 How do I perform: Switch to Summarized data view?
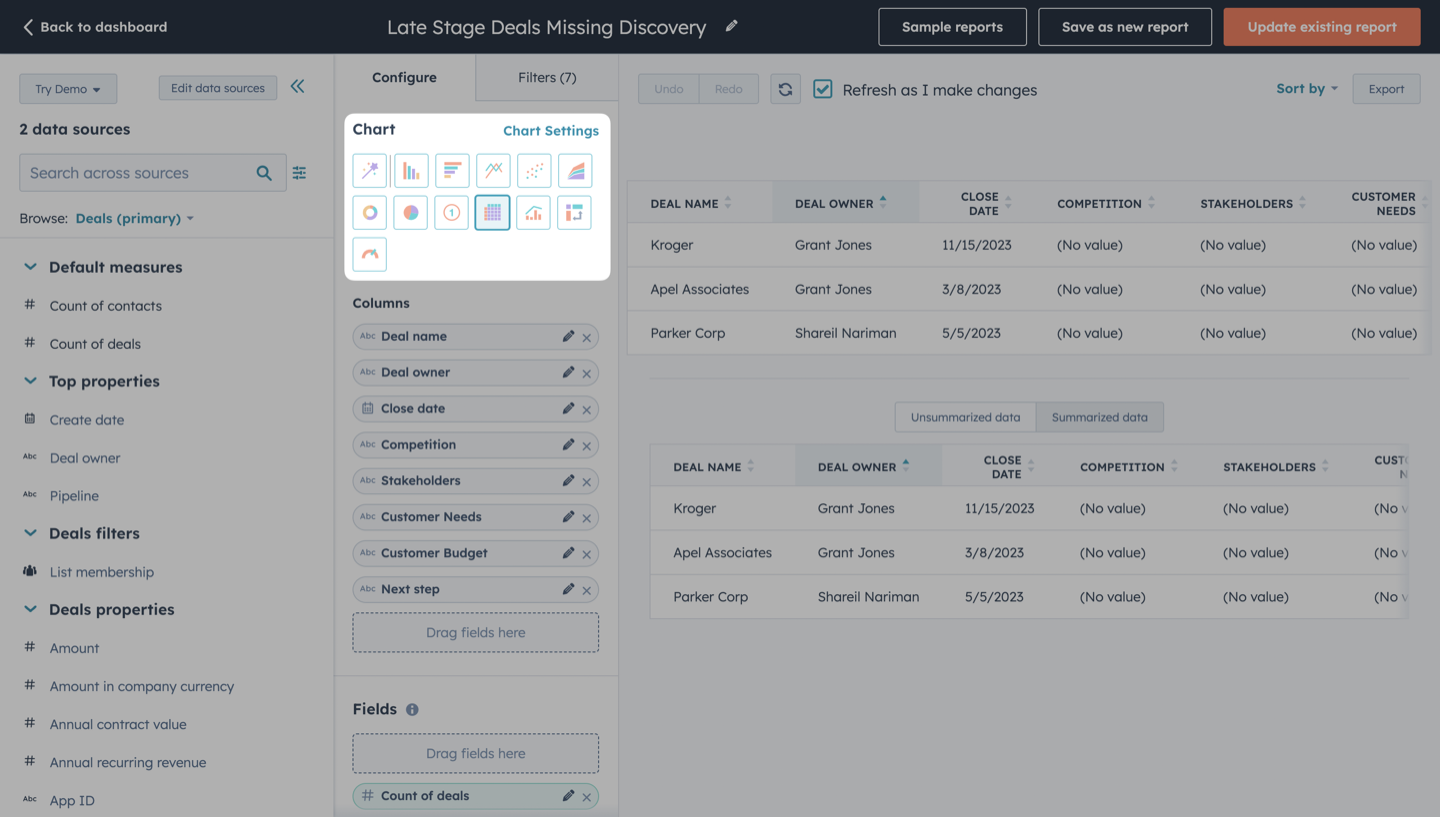pos(1099,417)
